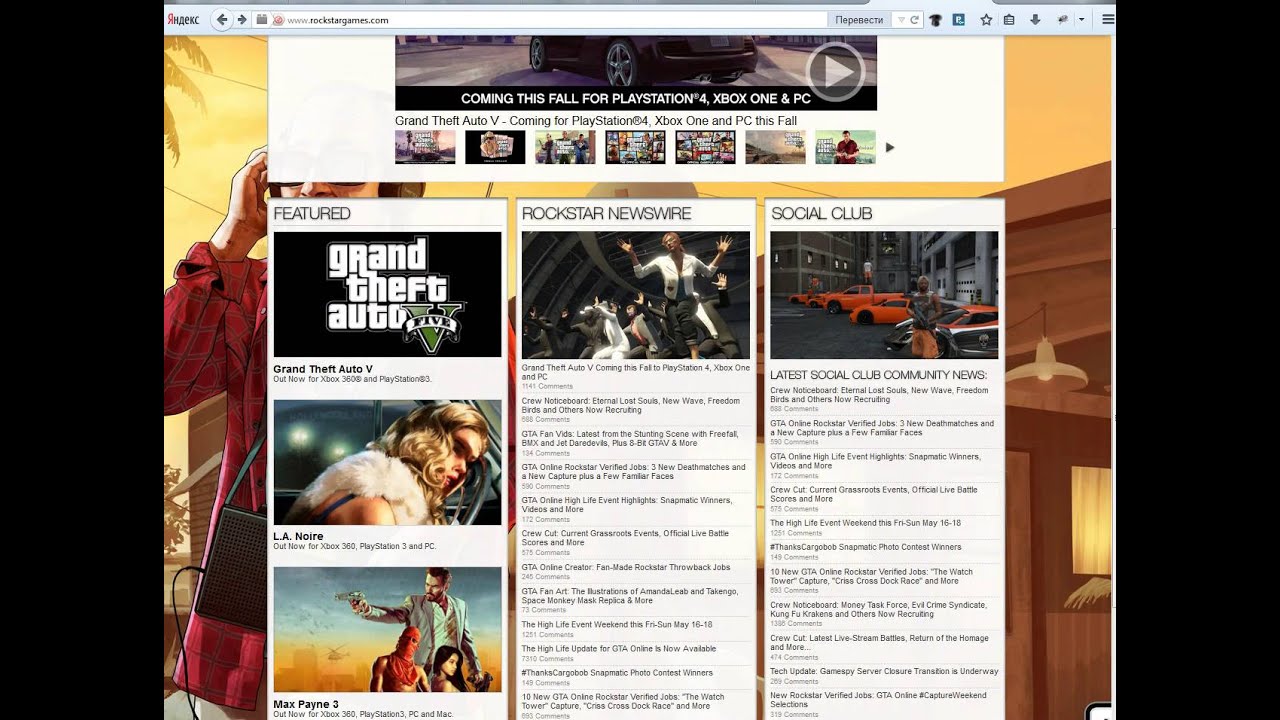The height and width of the screenshot is (720, 1280).
Task: Click the Яндекс logo button
Action: [182, 19]
